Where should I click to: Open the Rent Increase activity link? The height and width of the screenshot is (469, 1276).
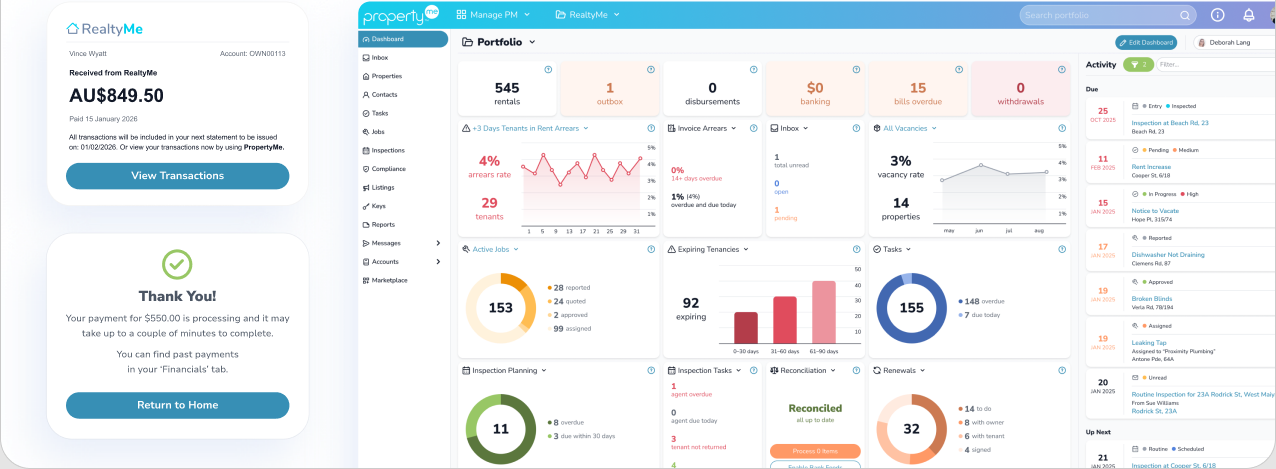pos(1151,167)
